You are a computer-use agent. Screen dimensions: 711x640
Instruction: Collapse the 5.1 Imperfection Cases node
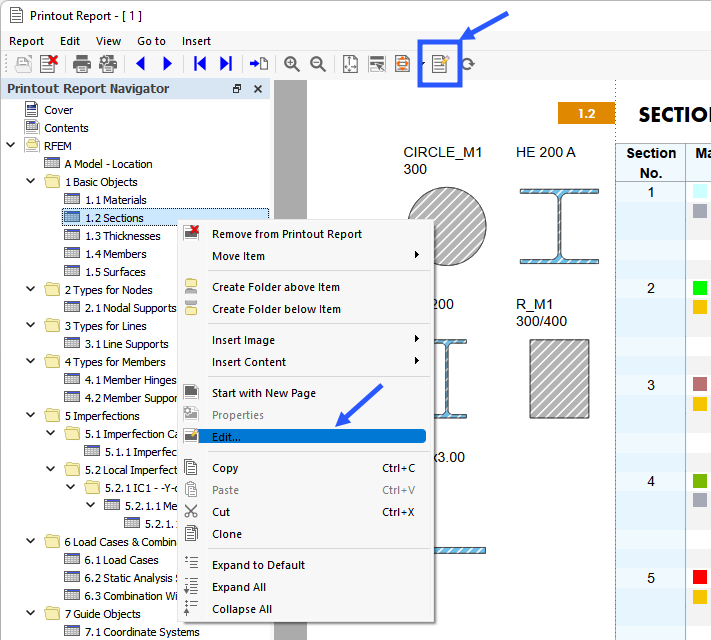[51, 433]
